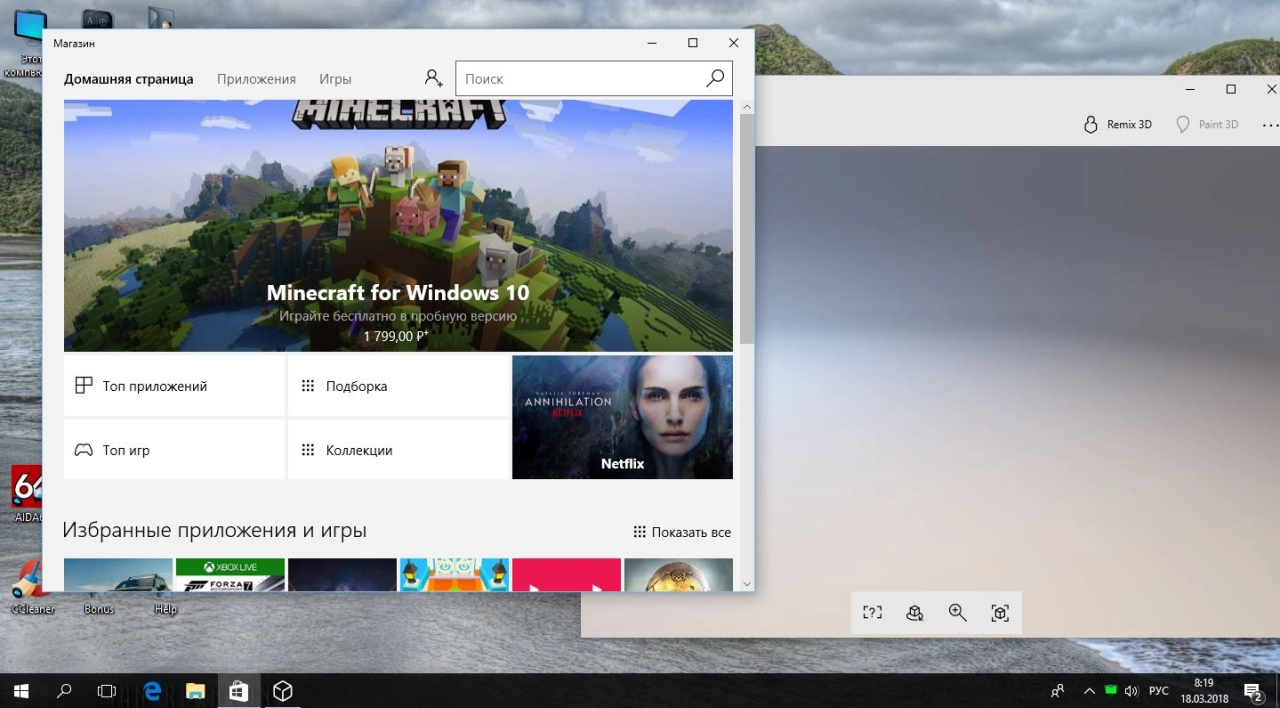Switch to the Приложения tab
The width and height of the screenshot is (1280, 708).
coord(256,79)
